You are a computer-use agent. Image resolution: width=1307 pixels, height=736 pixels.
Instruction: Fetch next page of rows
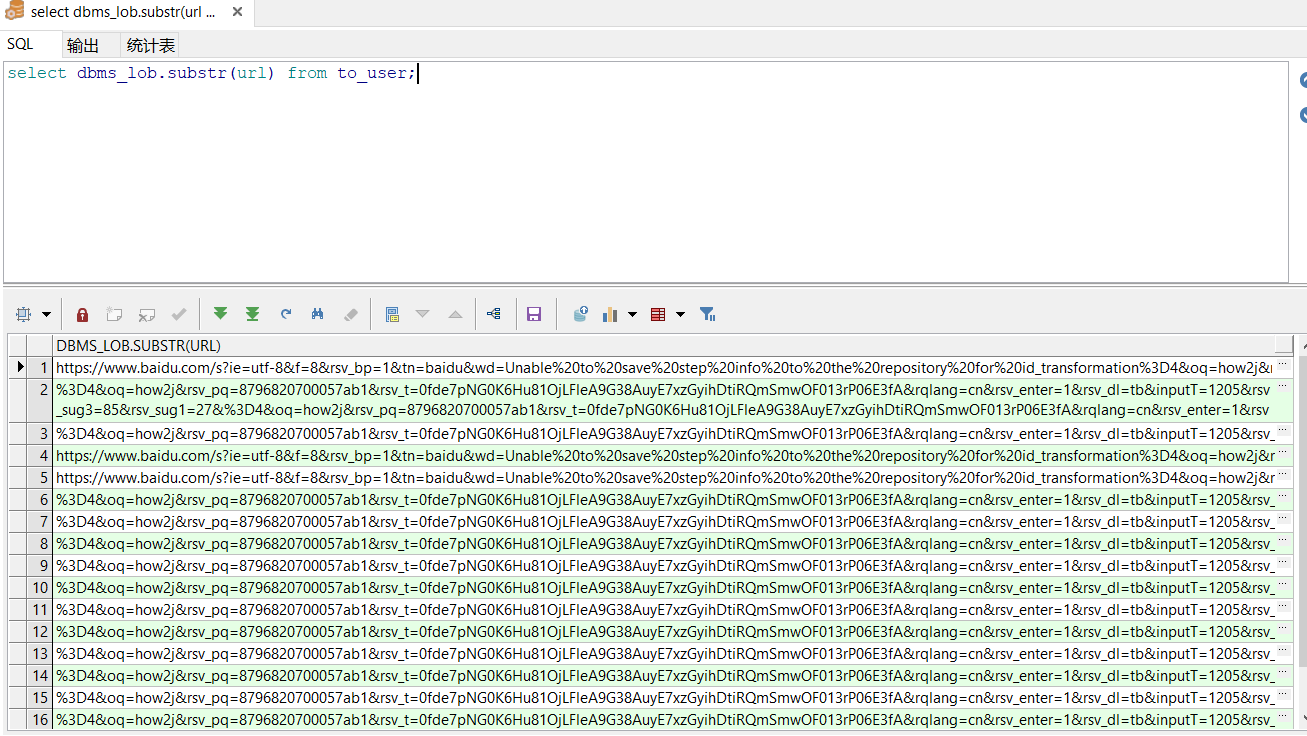[x=220, y=314]
